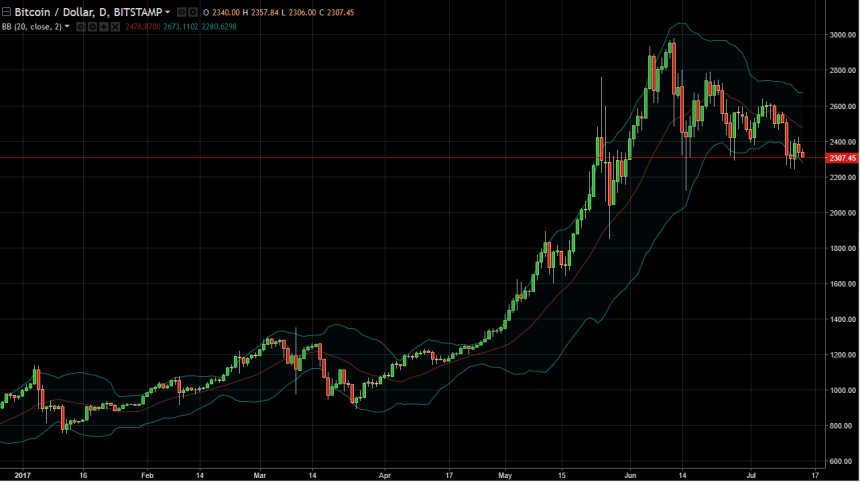Collapse the chart legend box icon

click(x=6, y=12)
